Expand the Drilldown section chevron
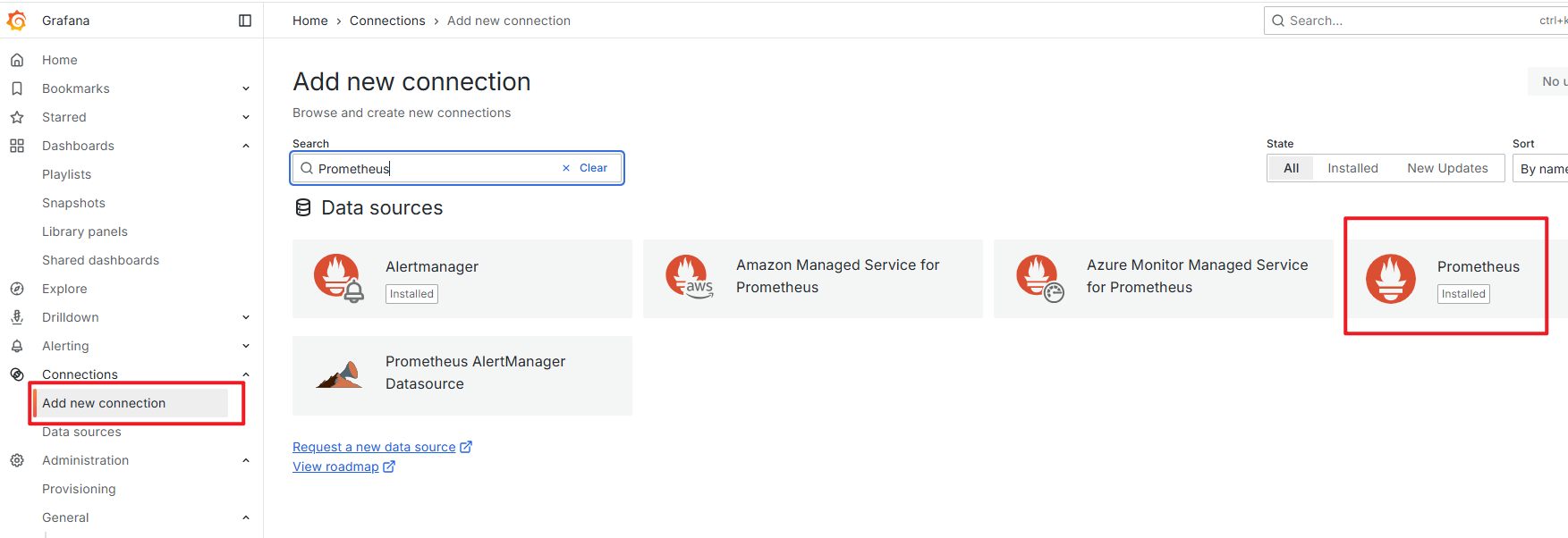The height and width of the screenshot is (538, 1568). tap(246, 317)
